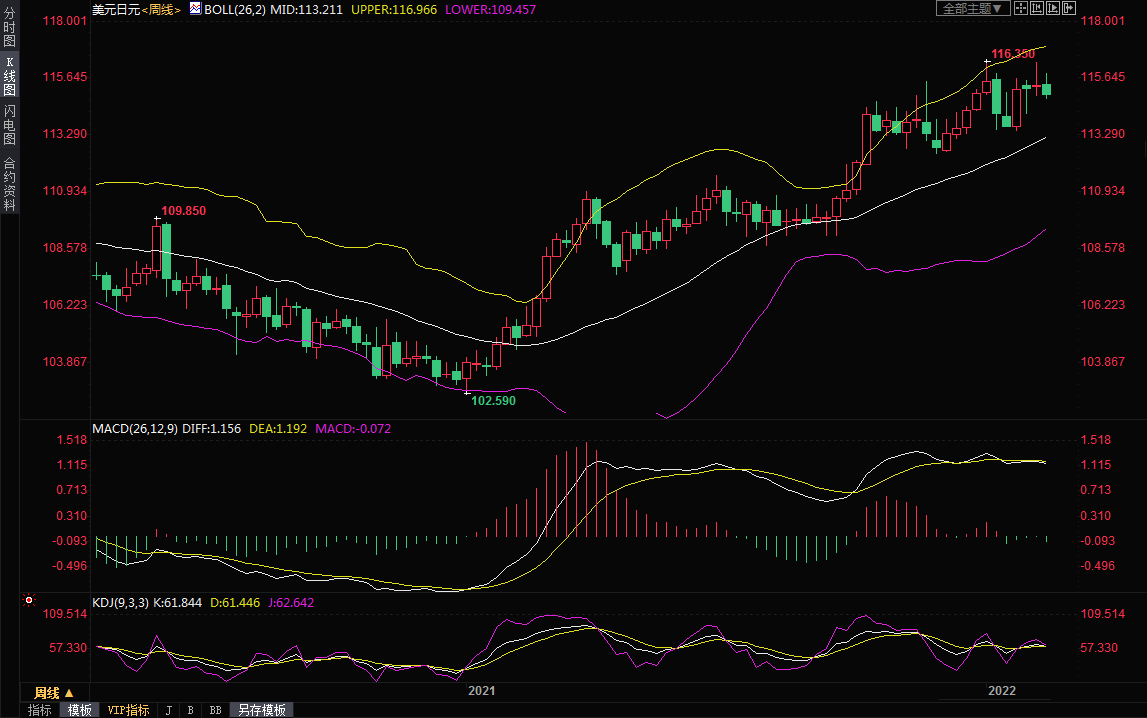Open the 全部主题 dropdown
The width and height of the screenshot is (1147, 718).
972,8
